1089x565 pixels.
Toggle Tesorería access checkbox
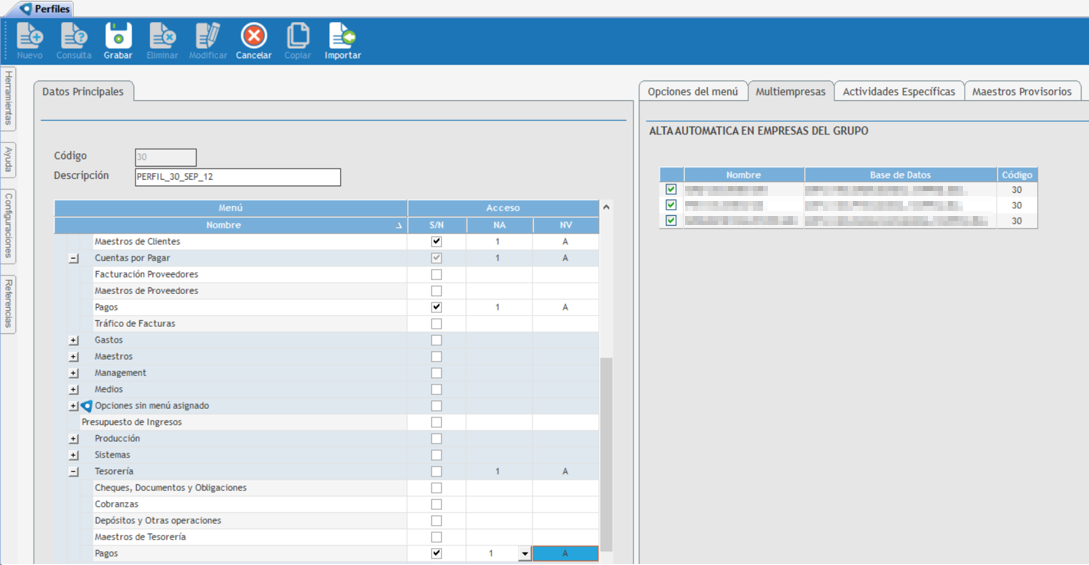coord(436,472)
